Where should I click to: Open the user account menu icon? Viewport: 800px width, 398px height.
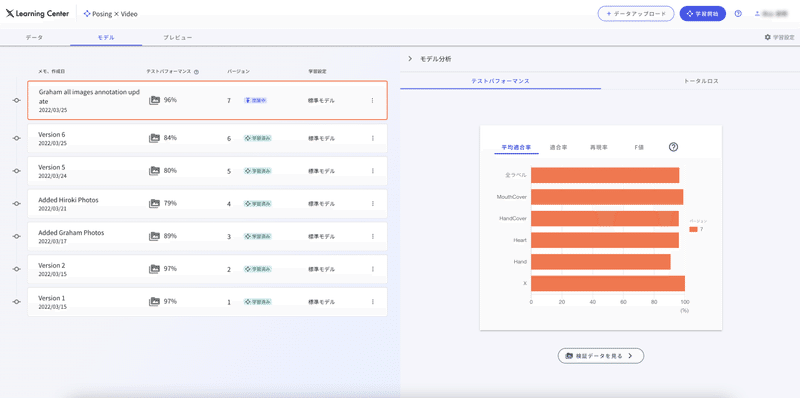point(758,14)
